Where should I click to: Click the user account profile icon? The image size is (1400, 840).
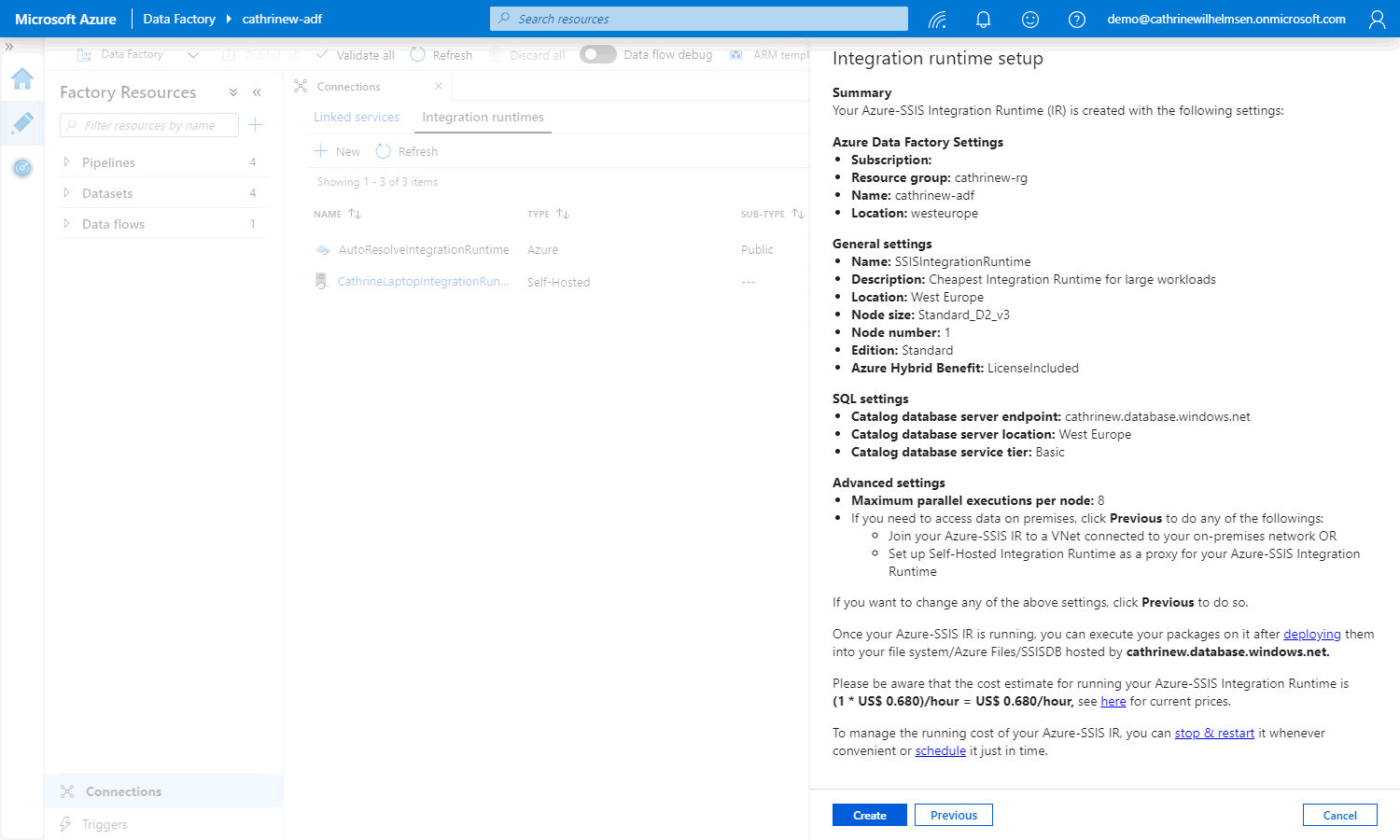coord(1377,20)
